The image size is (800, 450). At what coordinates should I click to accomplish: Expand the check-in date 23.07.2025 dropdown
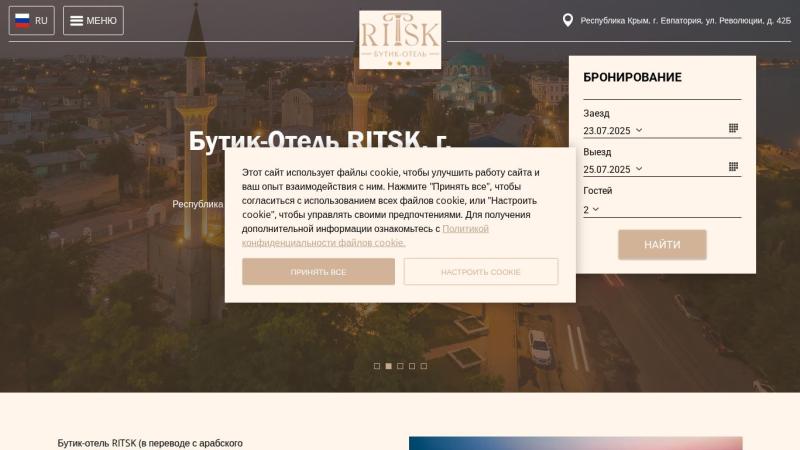click(x=613, y=131)
